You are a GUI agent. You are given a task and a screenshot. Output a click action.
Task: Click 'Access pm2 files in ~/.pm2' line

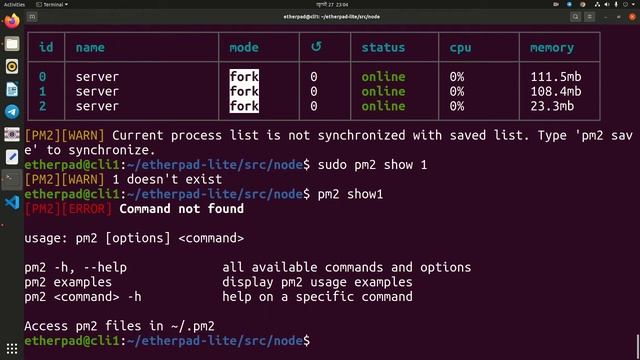coord(119,326)
